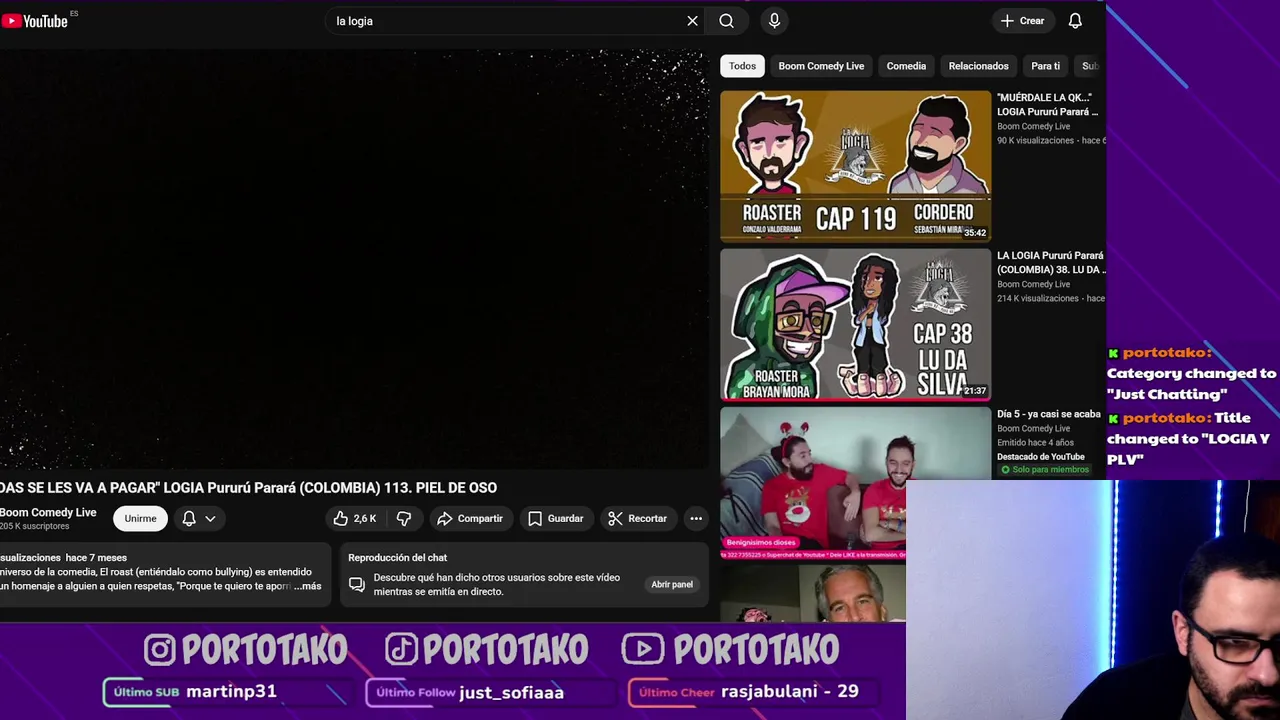Click the 'Reproducción del chat' heading

pyautogui.click(x=397, y=557)
